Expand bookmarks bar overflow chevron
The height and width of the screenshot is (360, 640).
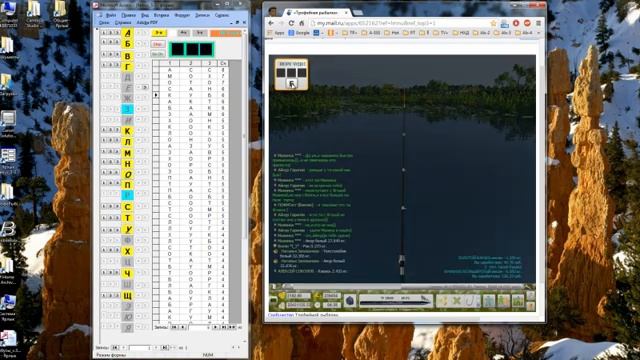[x=539, y=33]
